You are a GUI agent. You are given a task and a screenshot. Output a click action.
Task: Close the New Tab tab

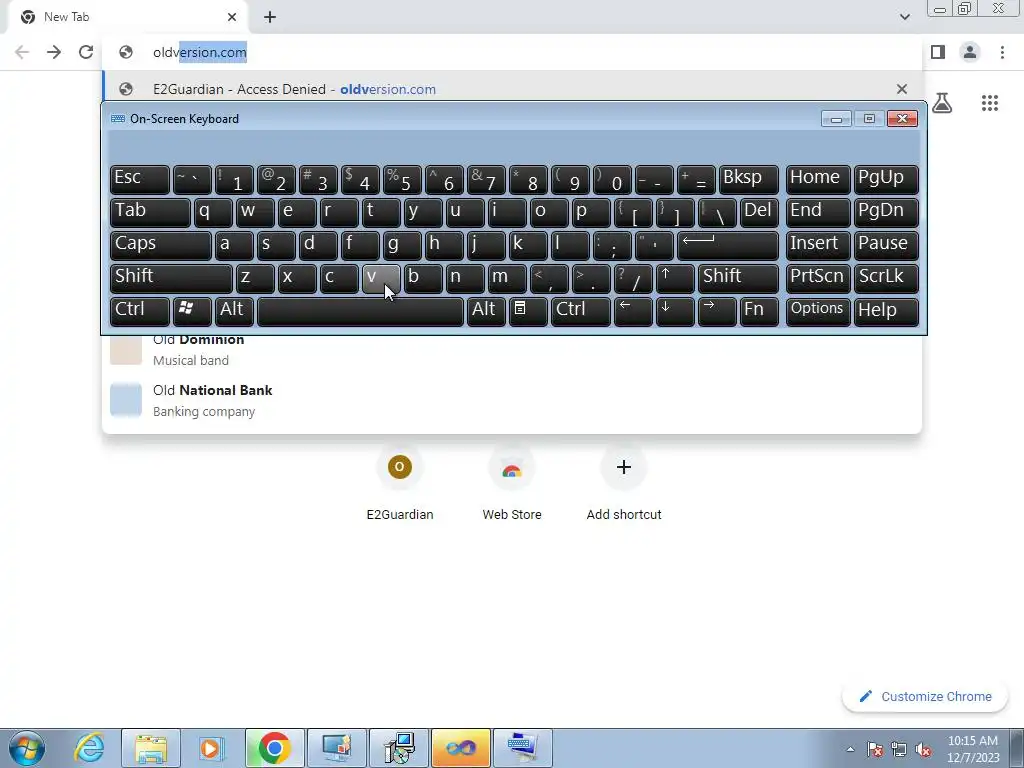tap(232, 17)
